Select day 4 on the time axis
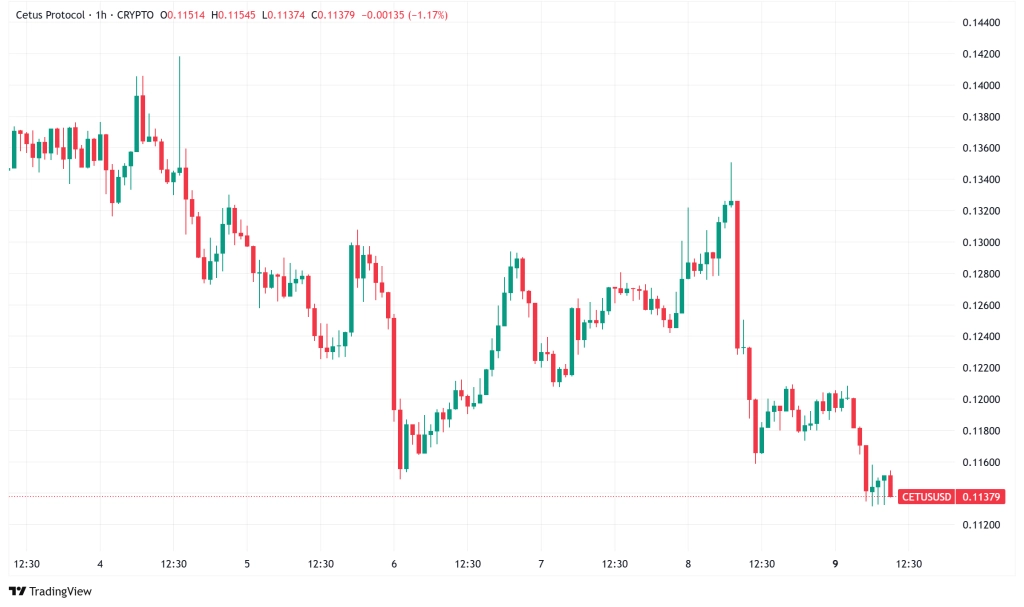 tap(100, 564)
